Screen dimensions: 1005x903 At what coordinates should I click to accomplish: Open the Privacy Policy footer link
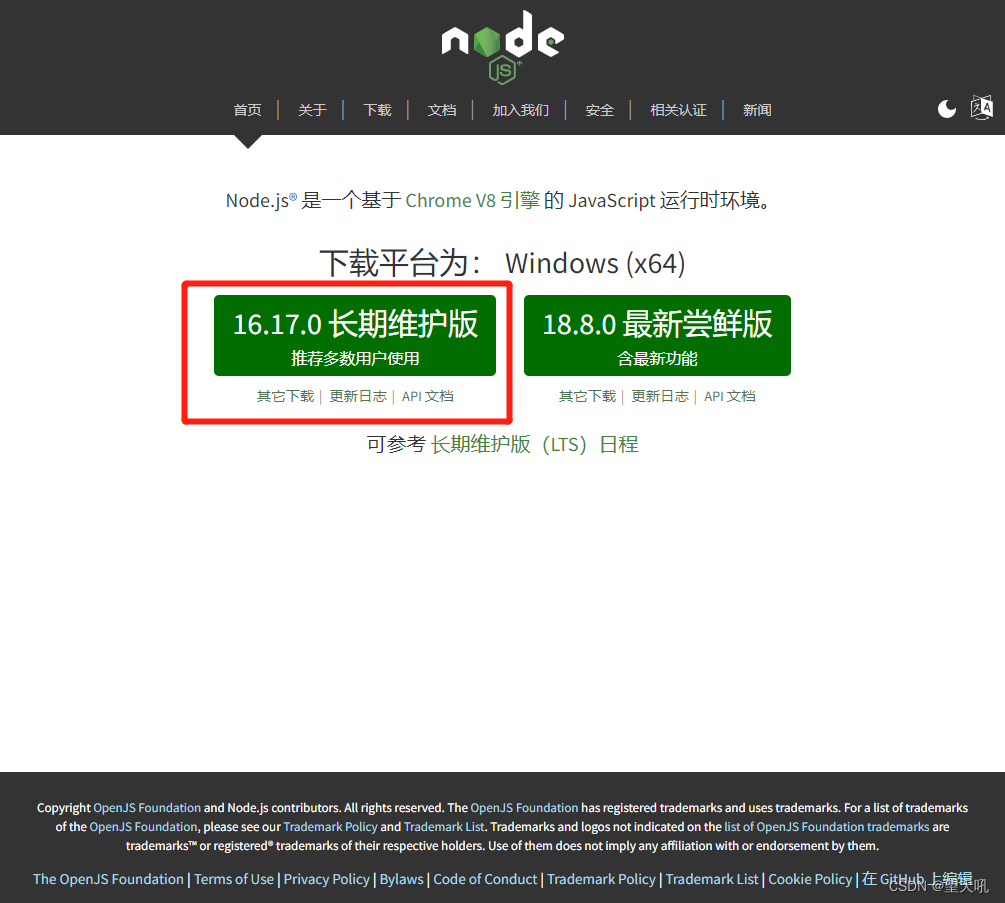click(327, 879)
